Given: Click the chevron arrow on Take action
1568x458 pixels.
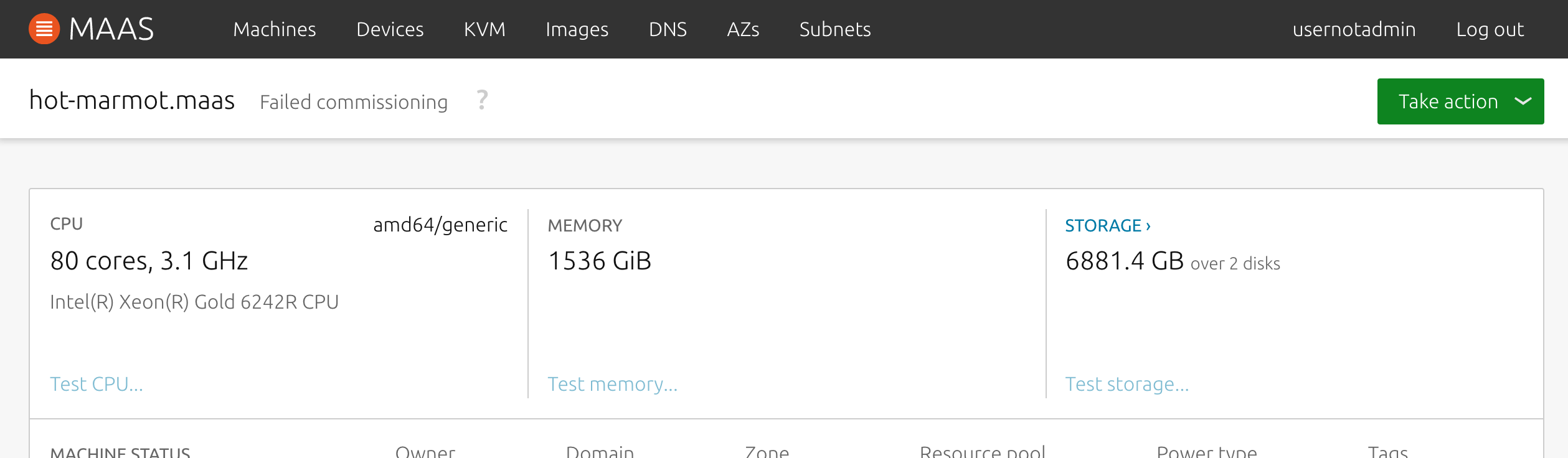Looking at the screenshot, I should coord(1523,101).
